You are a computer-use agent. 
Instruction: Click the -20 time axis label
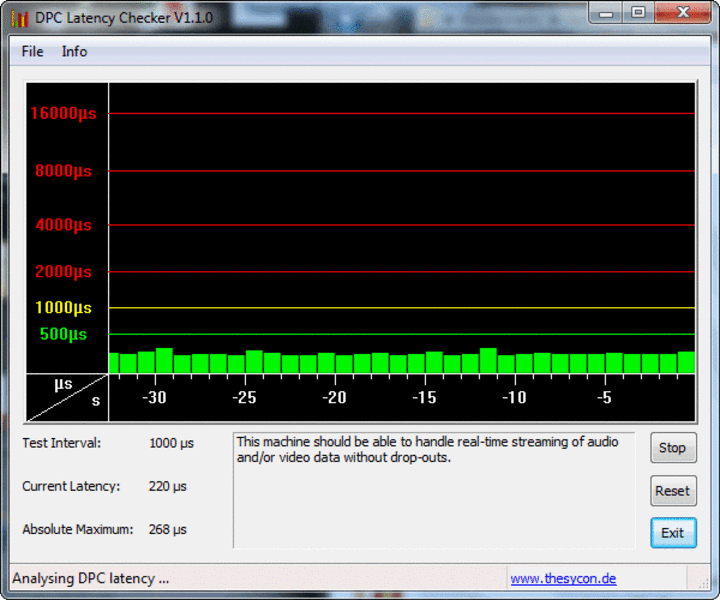(334, 398)
